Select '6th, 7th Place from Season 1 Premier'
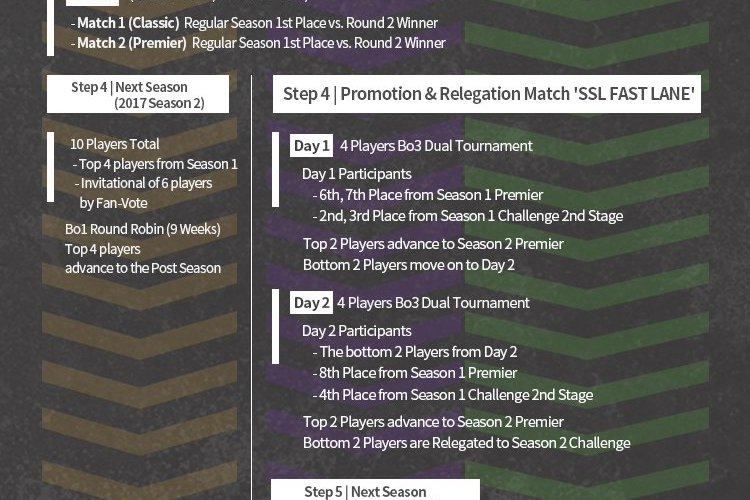 [x=430, y=195]
